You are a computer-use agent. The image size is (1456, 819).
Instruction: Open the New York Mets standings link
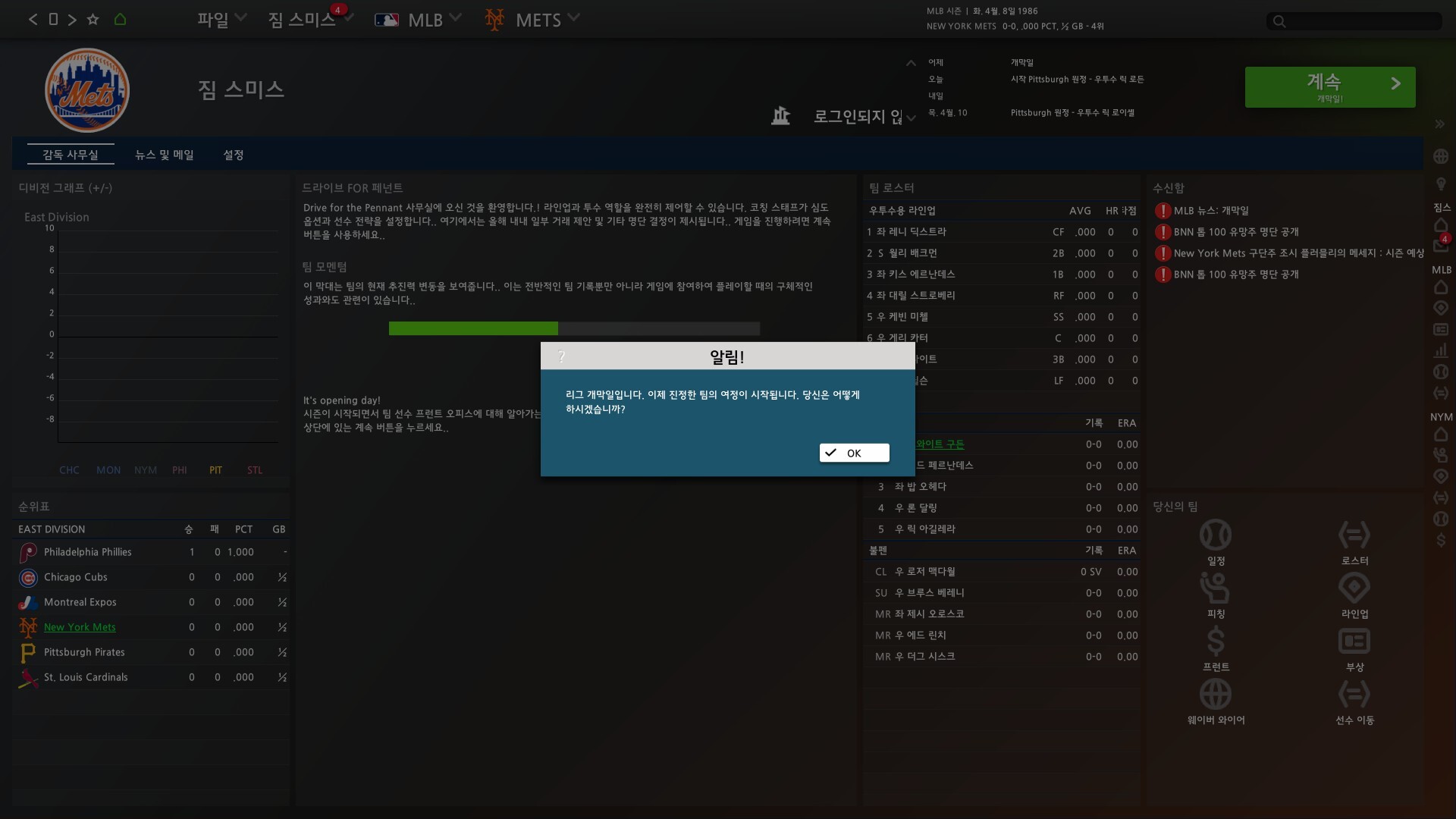(80, 627)
